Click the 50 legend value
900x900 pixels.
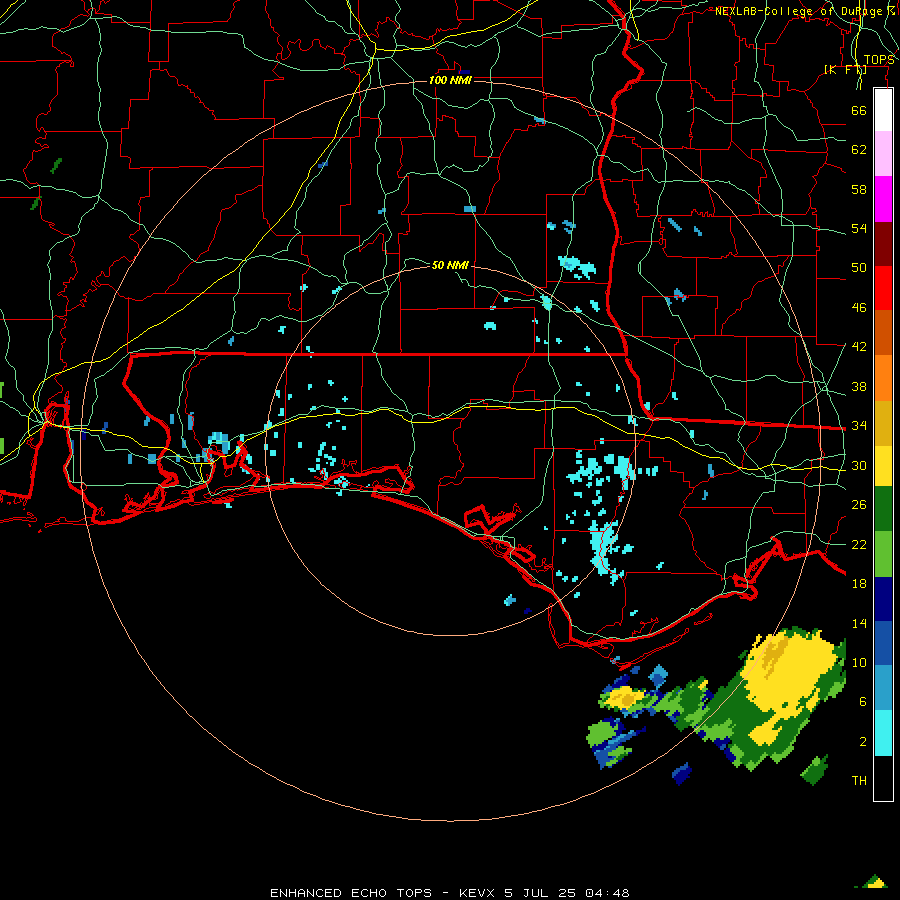click(859, 267)
